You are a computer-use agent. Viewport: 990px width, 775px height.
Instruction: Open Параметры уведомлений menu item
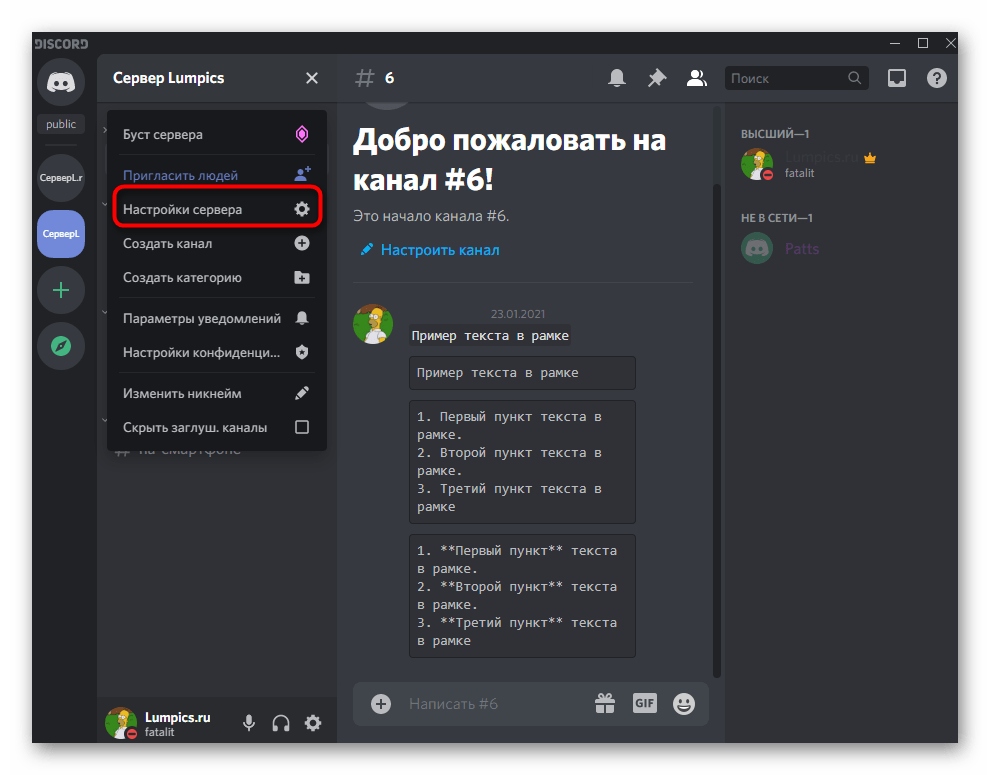pyautogui.click(x=217, y=318)
